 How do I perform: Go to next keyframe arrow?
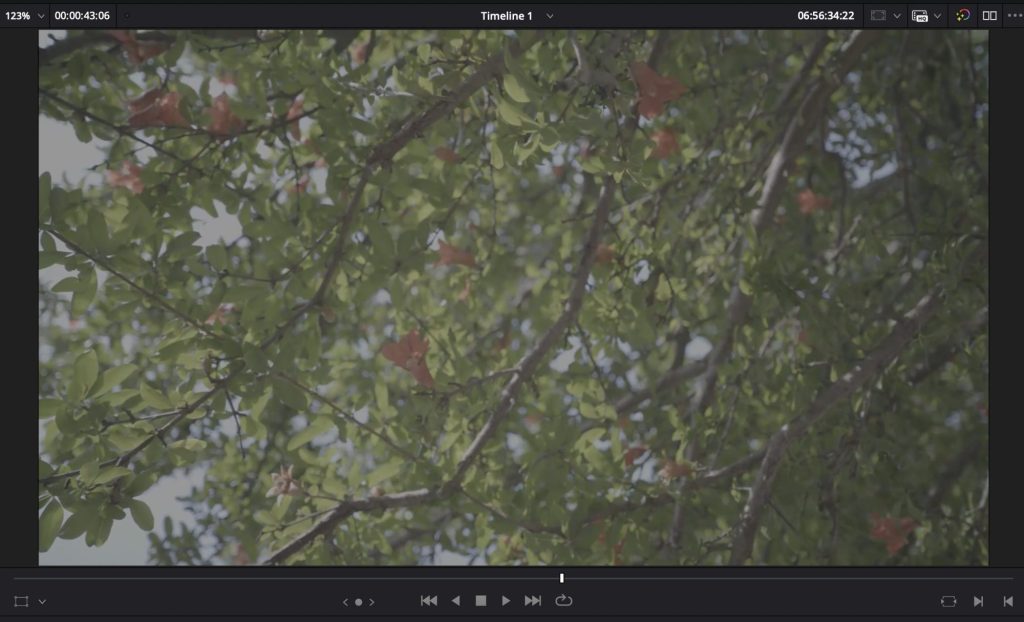point(372,602)
